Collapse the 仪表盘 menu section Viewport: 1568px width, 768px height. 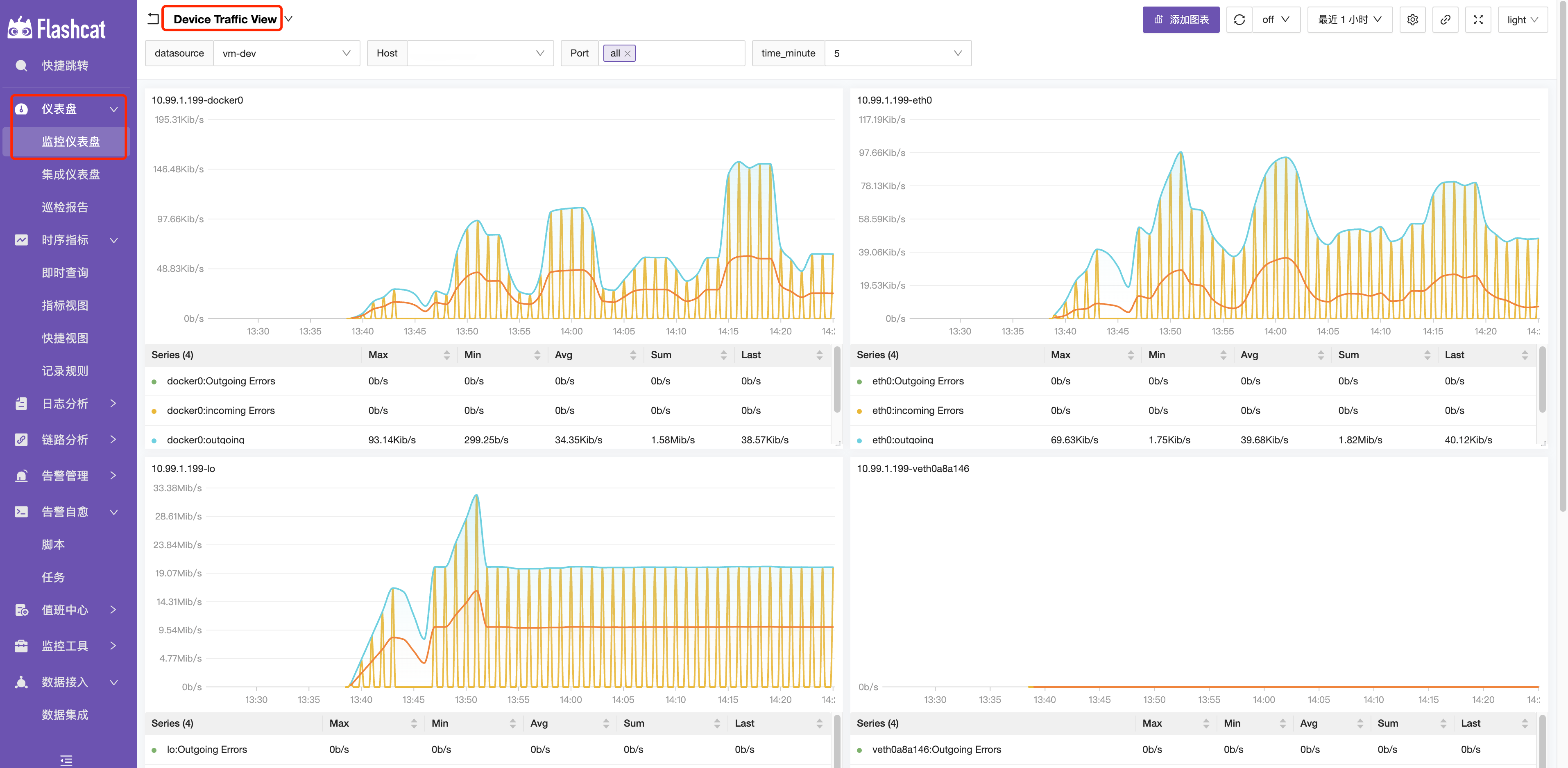pos(113,109)
